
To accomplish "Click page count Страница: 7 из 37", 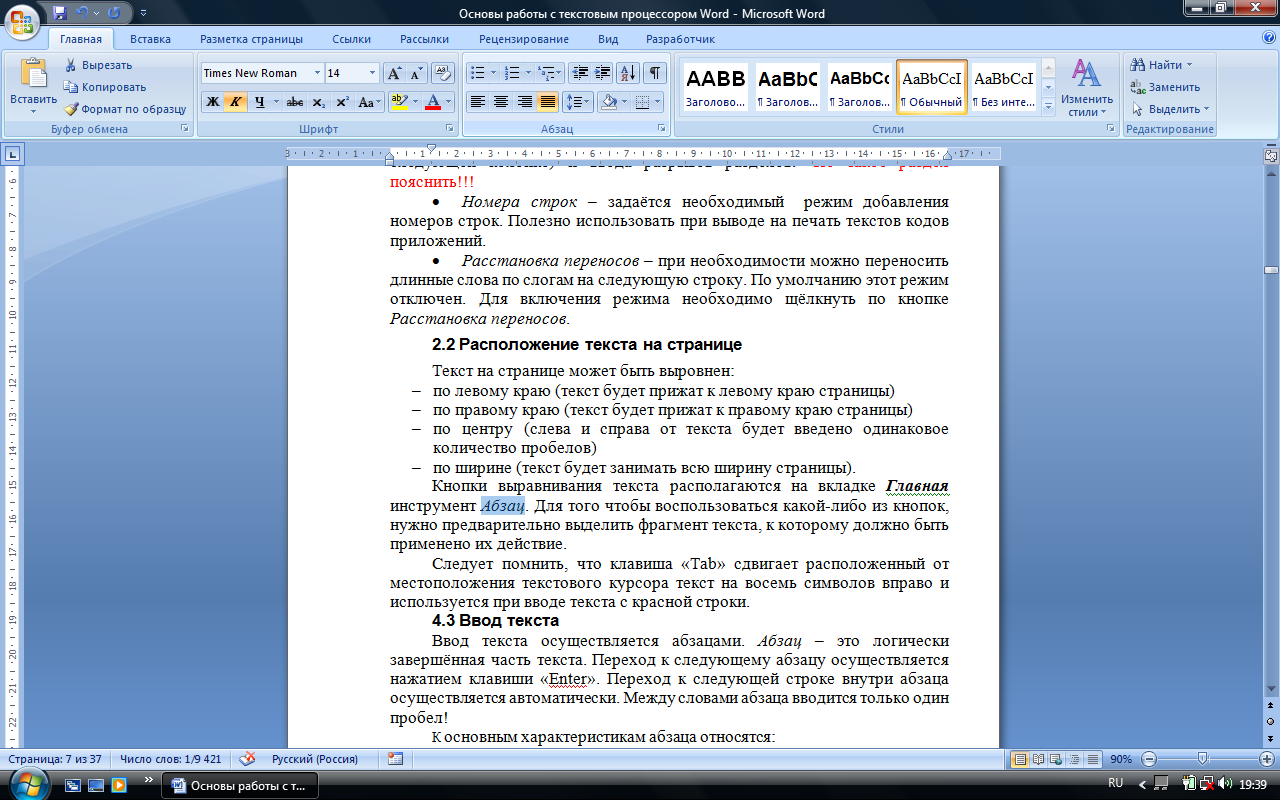I will 55,759.
